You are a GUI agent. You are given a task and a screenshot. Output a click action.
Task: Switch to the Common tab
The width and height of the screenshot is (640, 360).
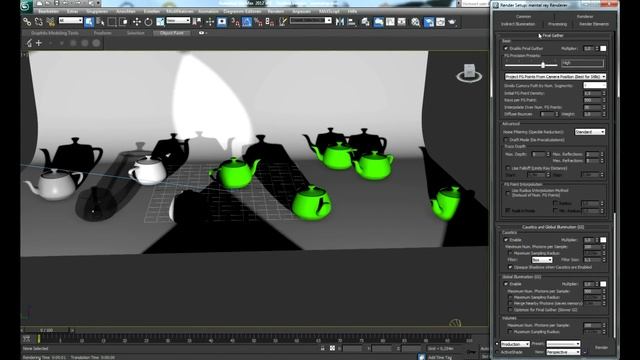pyautogui.click(x=523, y=17)
